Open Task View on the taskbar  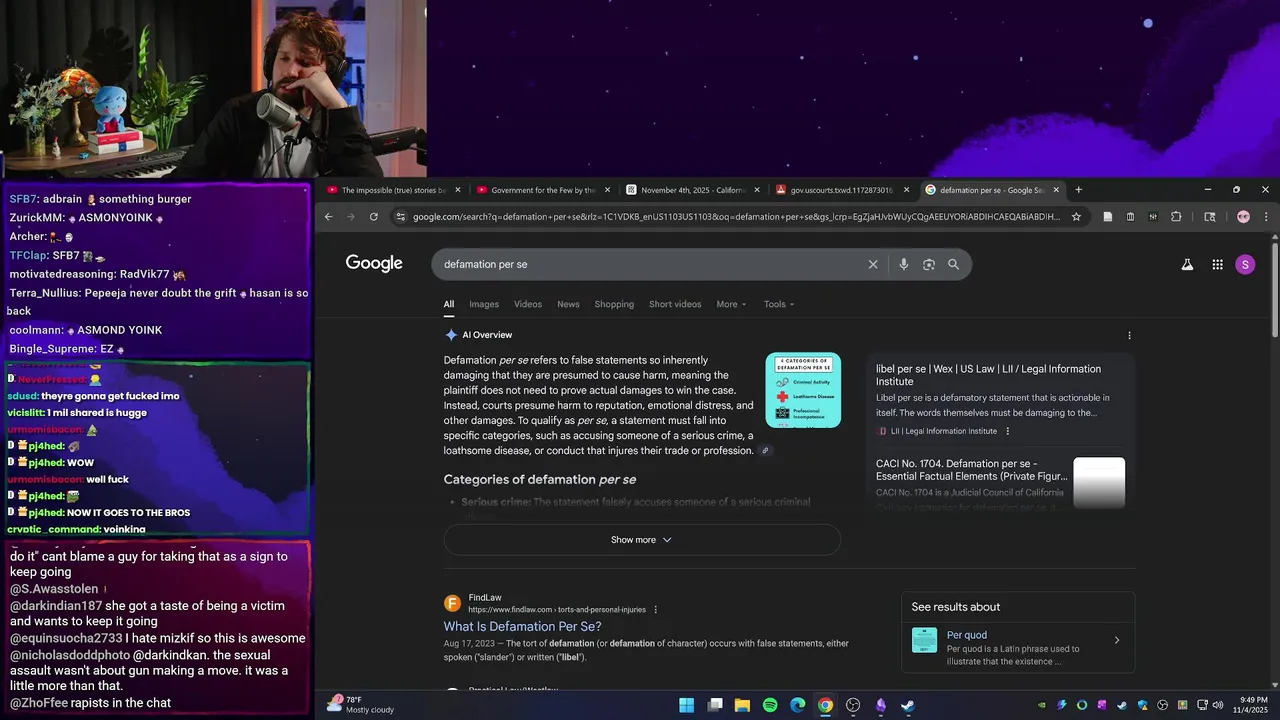click(715, 705)
